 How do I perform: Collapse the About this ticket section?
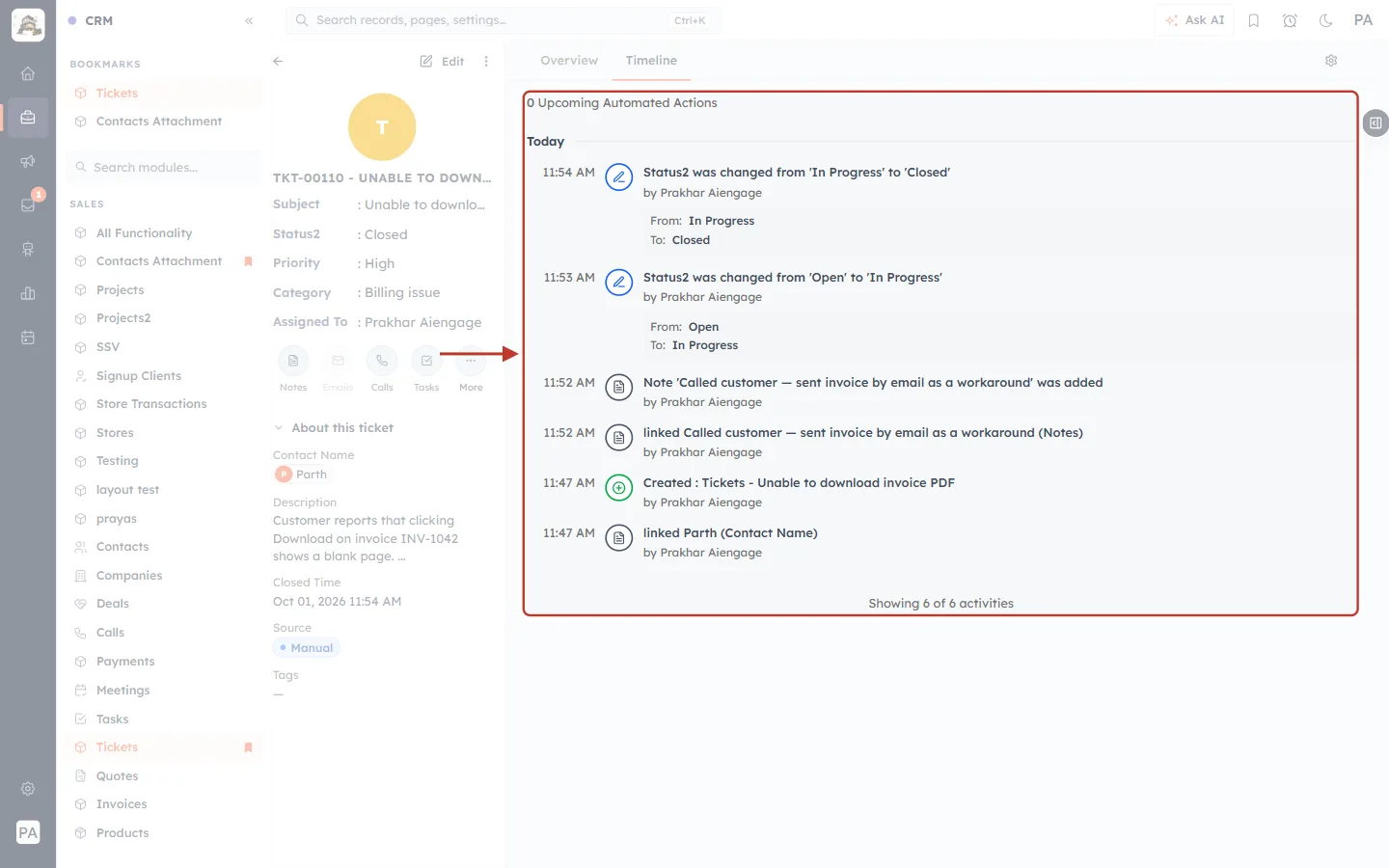point(278,428)
